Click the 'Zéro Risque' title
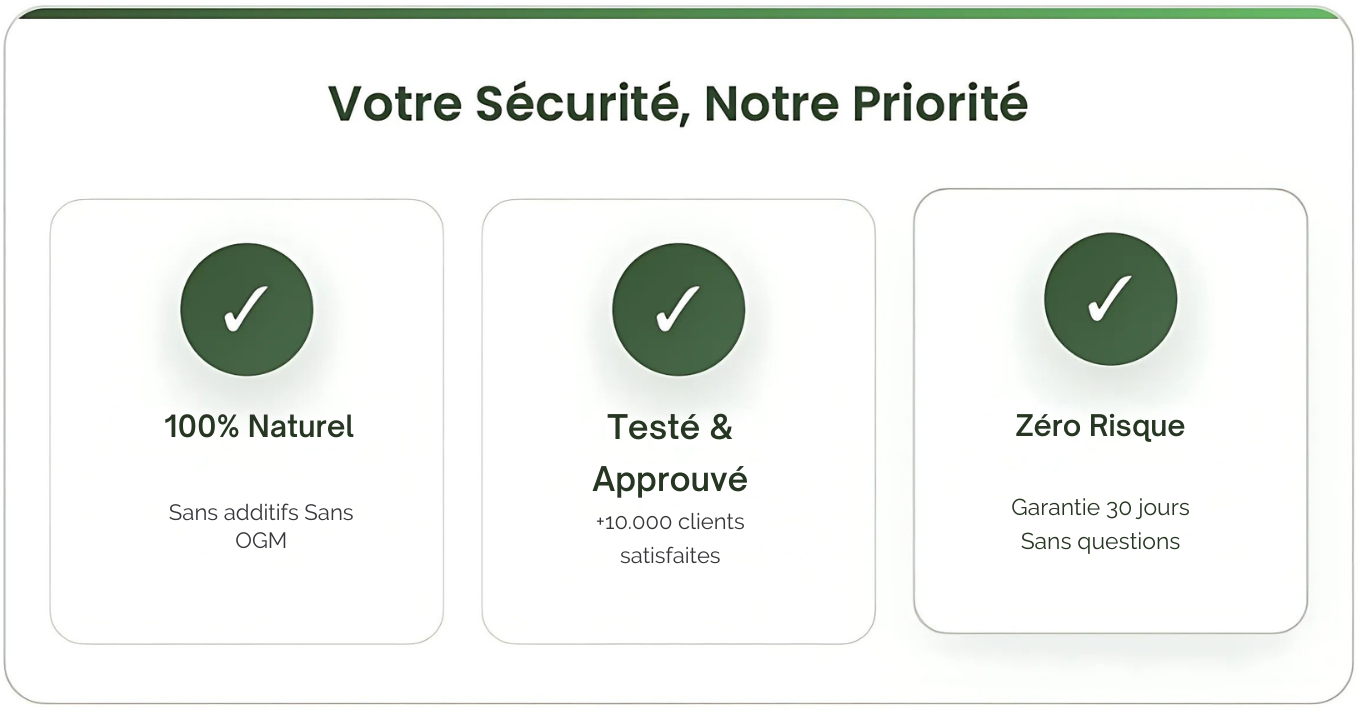 tap(1100, 426)
